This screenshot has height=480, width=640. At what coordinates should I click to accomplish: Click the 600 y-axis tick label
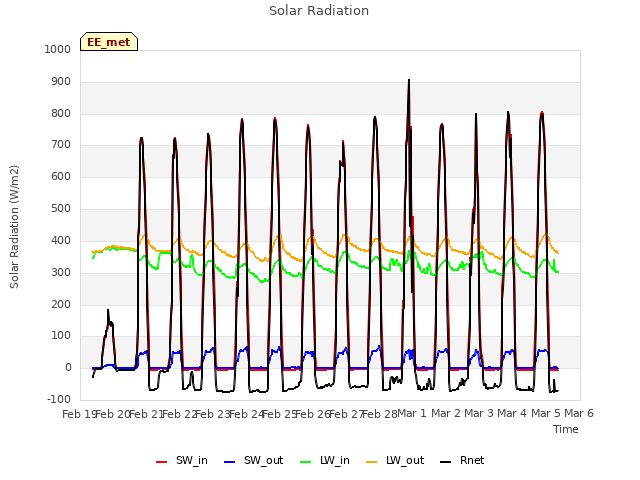[61, 176]
